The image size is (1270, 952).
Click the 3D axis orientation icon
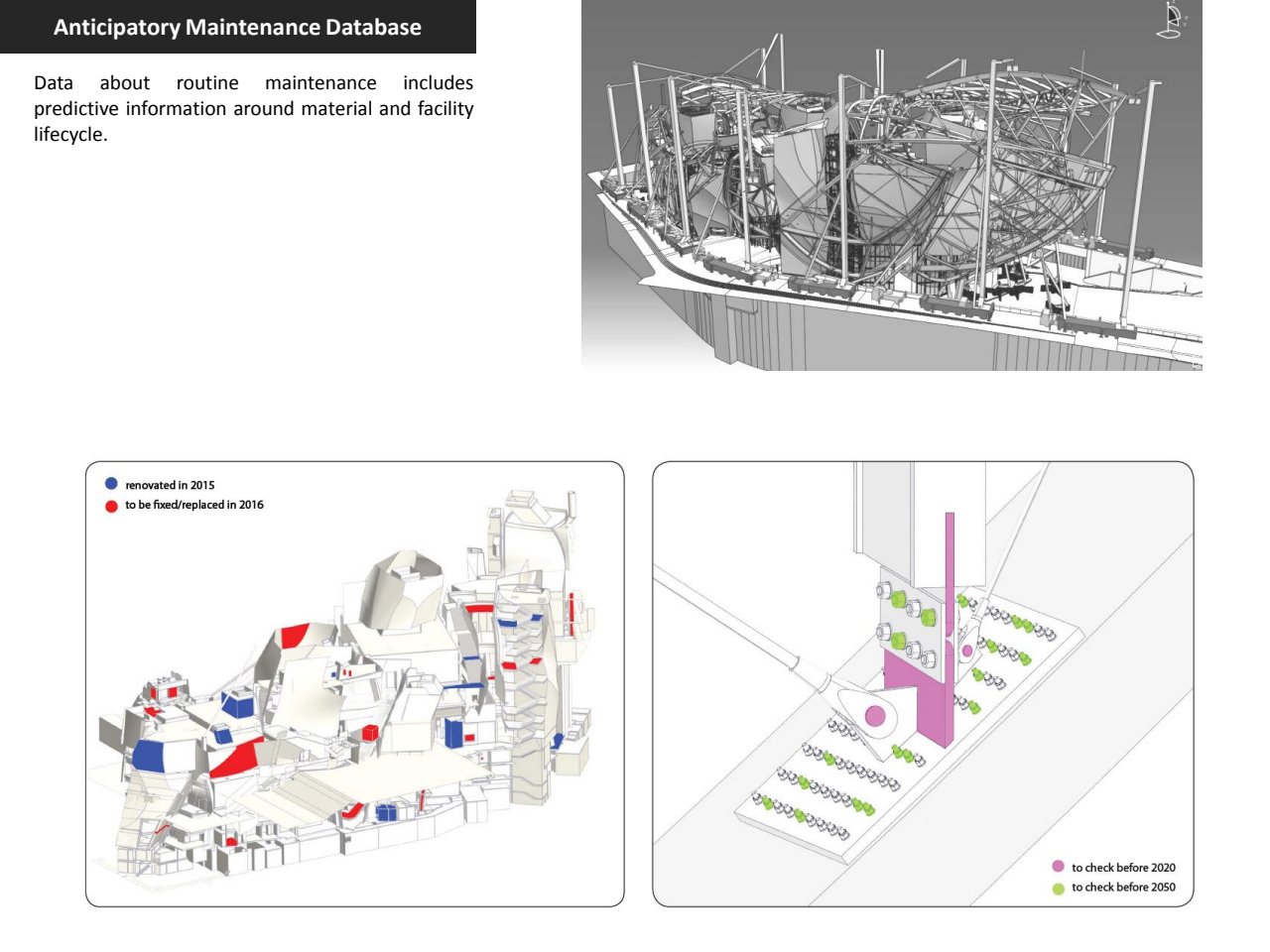(x=1172, y=21)
